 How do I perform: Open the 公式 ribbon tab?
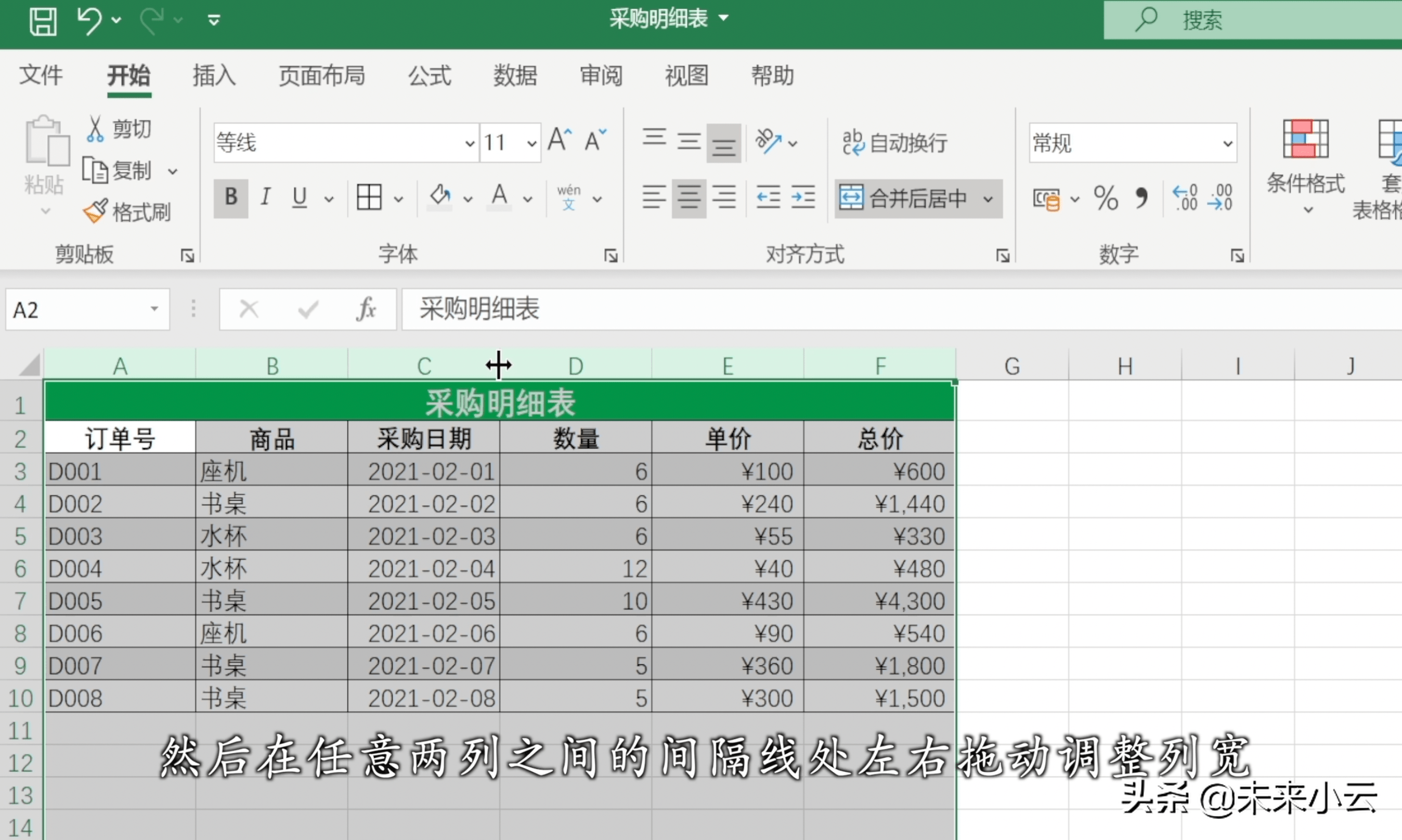(x=429, y=75)
